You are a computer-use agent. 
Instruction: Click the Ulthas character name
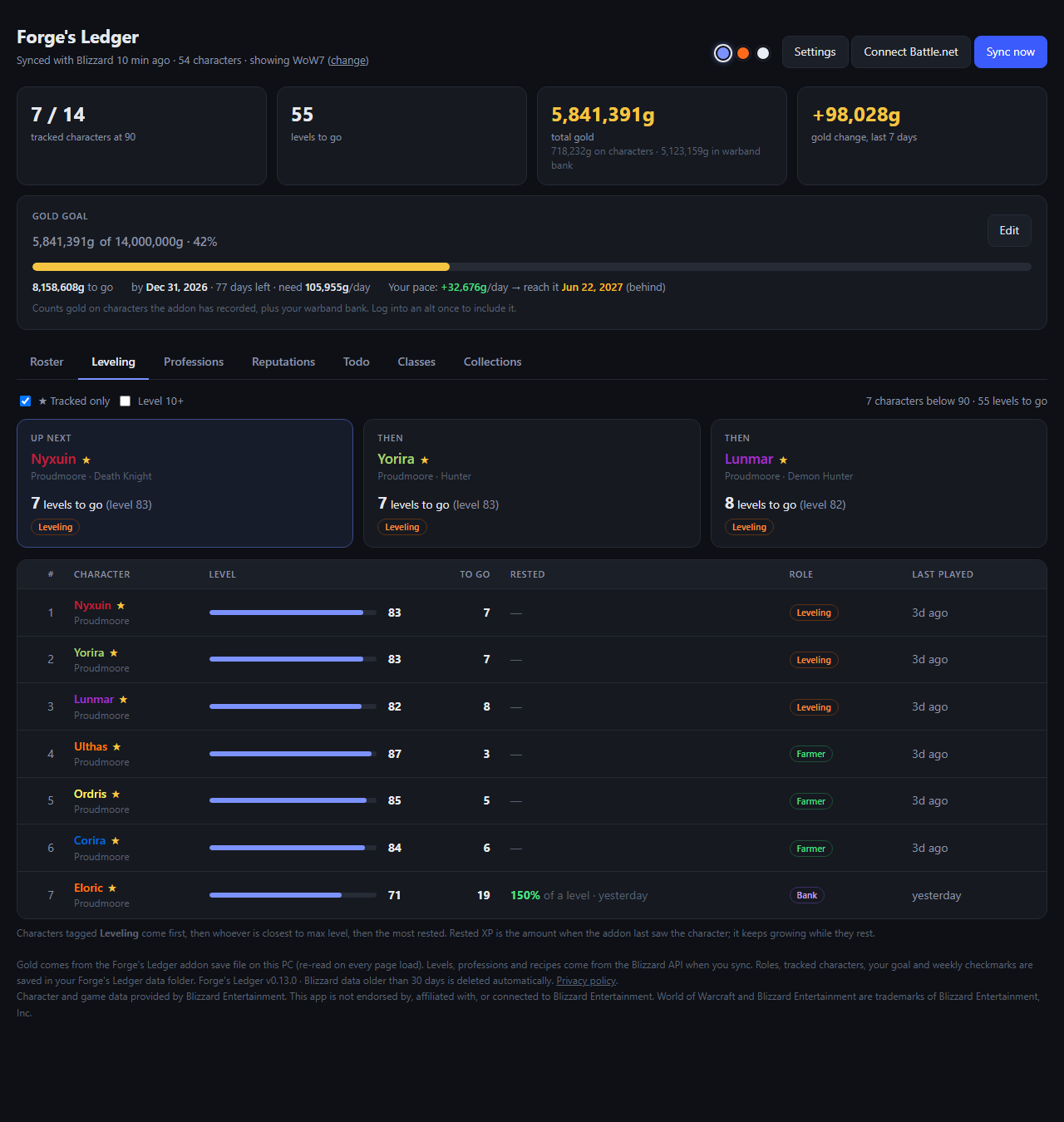click(91, 746)
